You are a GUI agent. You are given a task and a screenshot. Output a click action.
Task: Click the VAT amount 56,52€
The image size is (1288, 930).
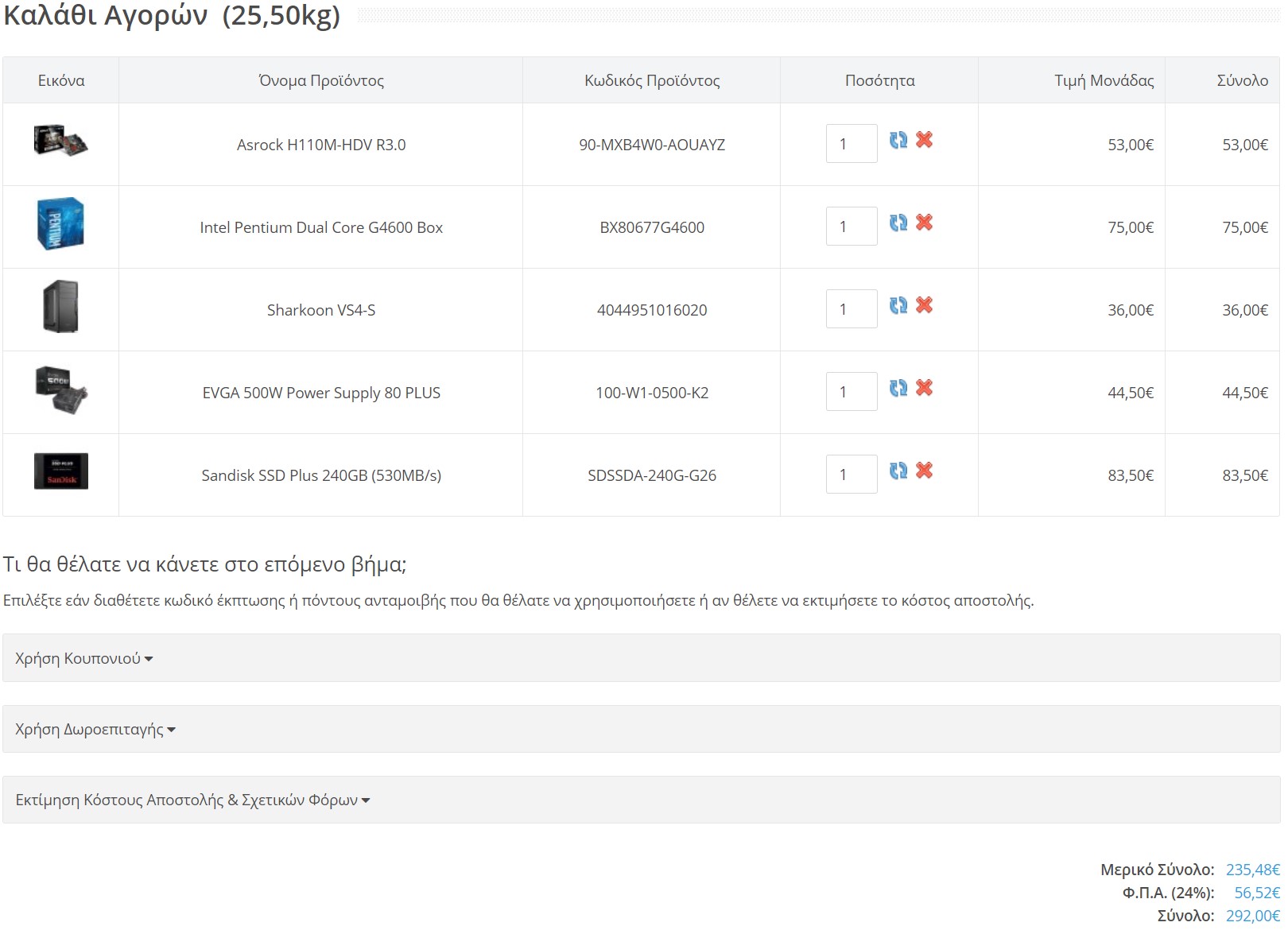click(x=1257, y=893)
